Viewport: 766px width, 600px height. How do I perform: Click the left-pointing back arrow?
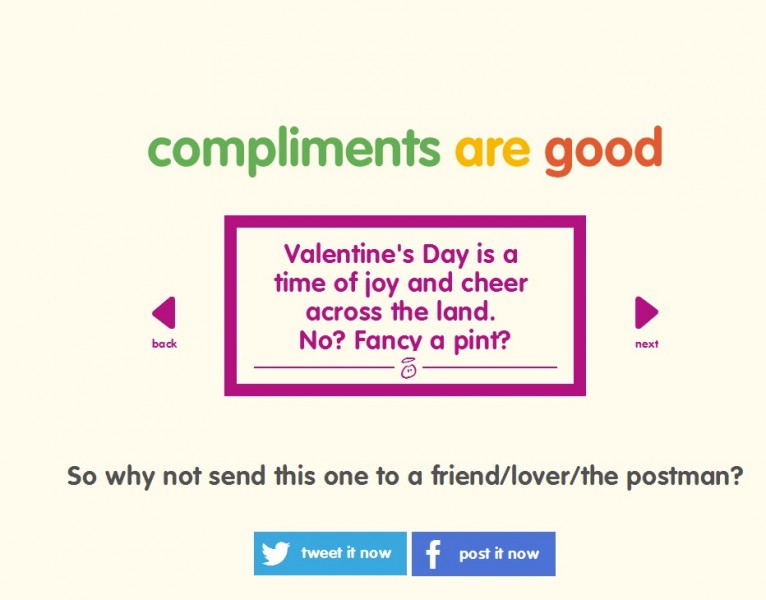click(164, 312)
